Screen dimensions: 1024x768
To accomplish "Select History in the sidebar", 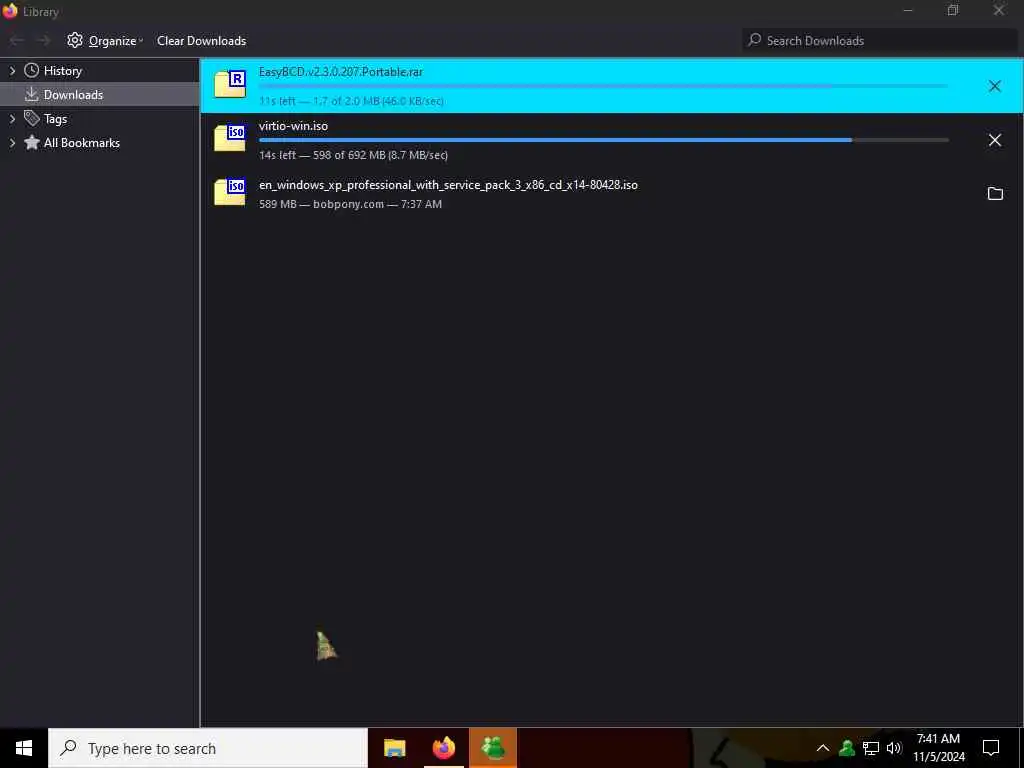I will [62, 71].
